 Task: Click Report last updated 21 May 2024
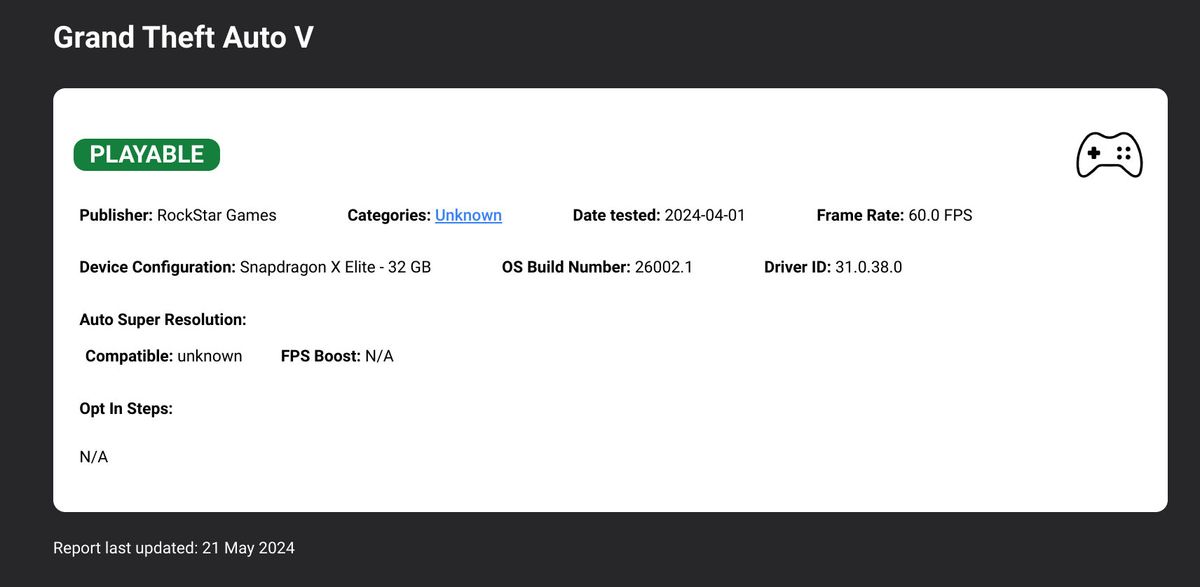[174, 548]
